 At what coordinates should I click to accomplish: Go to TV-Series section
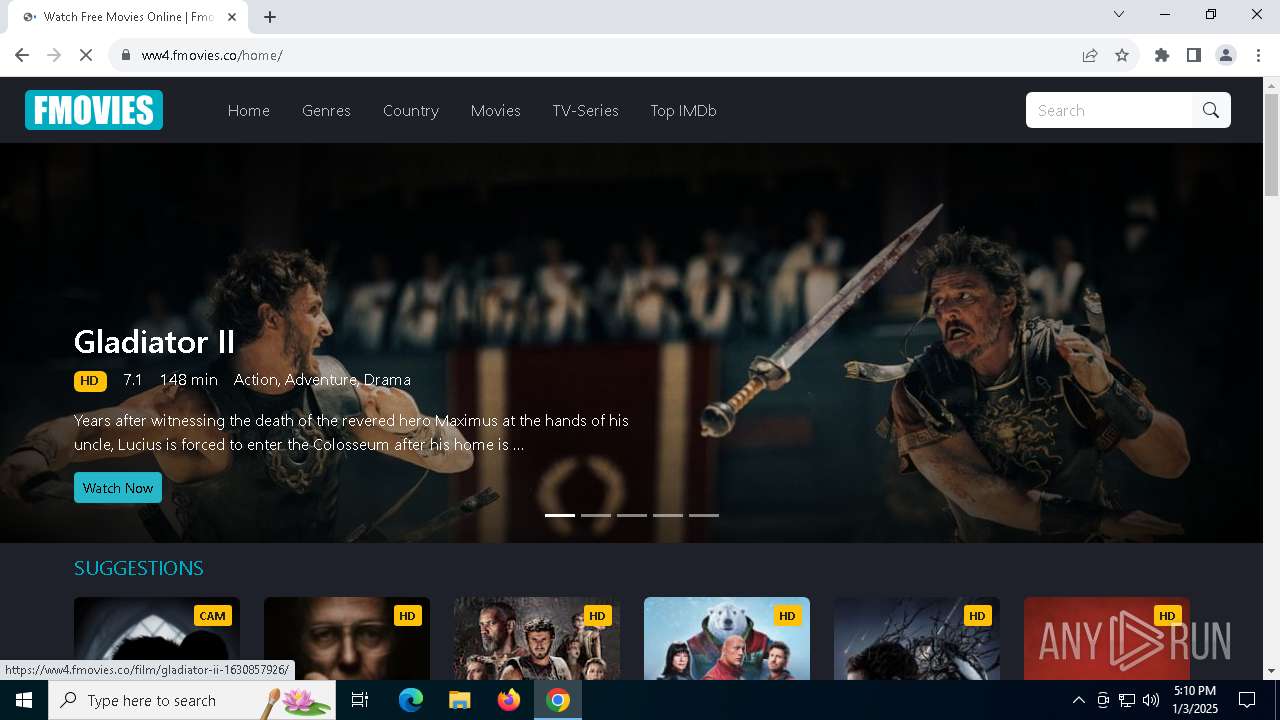click(x=586, y=110)
